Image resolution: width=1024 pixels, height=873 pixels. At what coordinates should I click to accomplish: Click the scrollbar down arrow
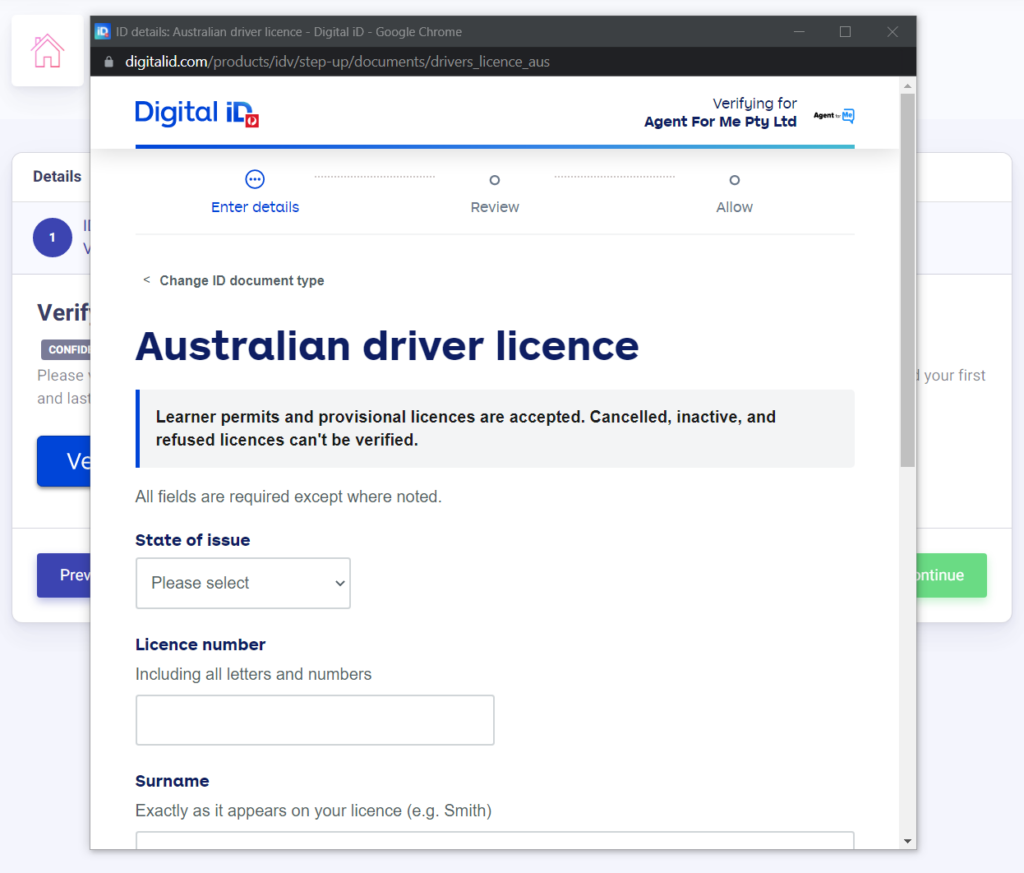pos(907,841)
